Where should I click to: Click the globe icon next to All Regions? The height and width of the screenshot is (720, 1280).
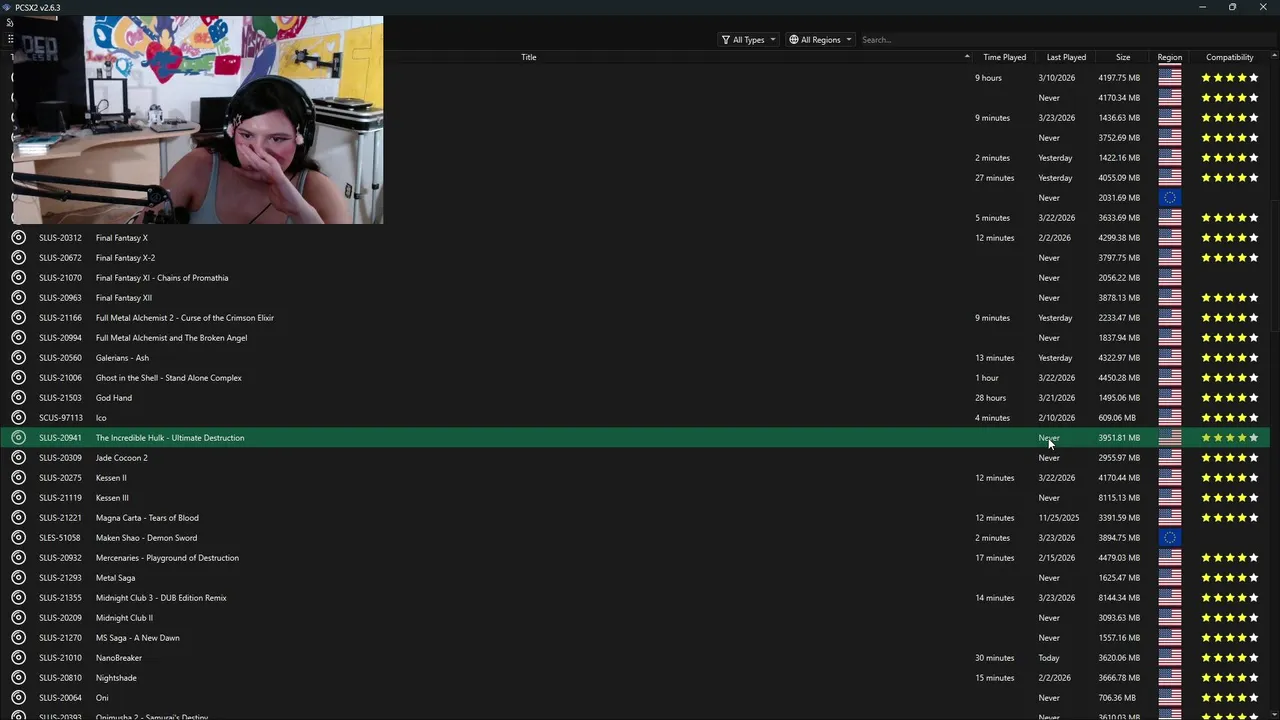coord(794,40)
